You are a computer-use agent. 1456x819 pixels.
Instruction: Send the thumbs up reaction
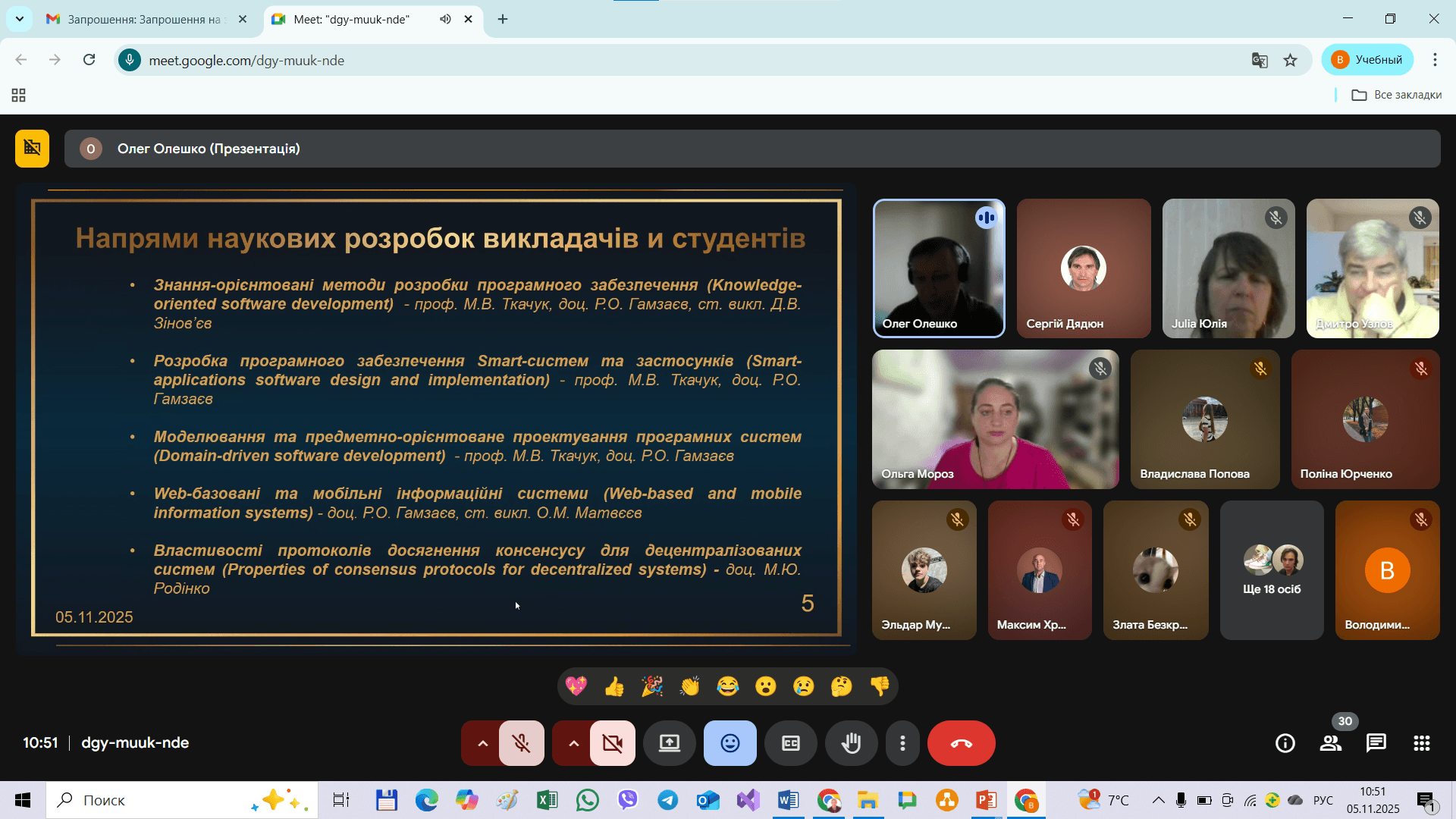[614, 686]
